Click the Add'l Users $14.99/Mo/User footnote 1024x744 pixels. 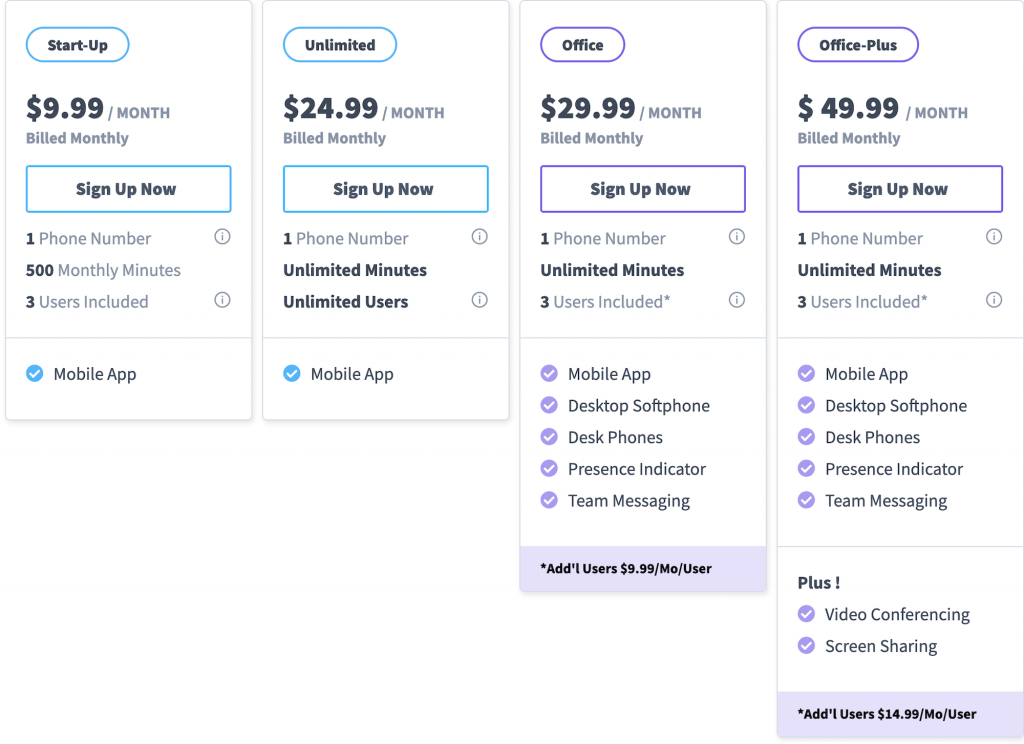(887, 714)
